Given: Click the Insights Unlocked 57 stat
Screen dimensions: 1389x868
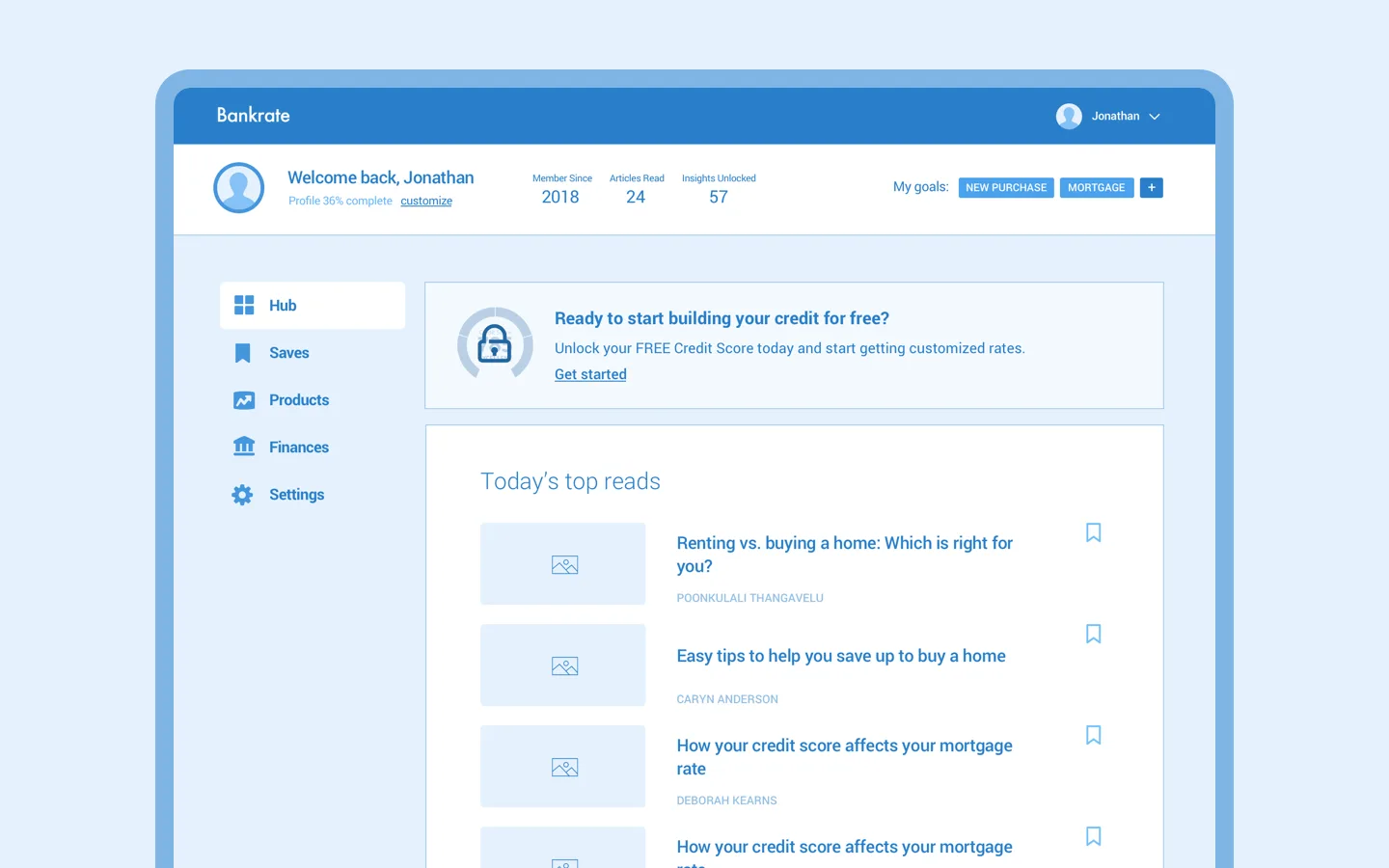Looking at the screenshot, I should point(719,190).
